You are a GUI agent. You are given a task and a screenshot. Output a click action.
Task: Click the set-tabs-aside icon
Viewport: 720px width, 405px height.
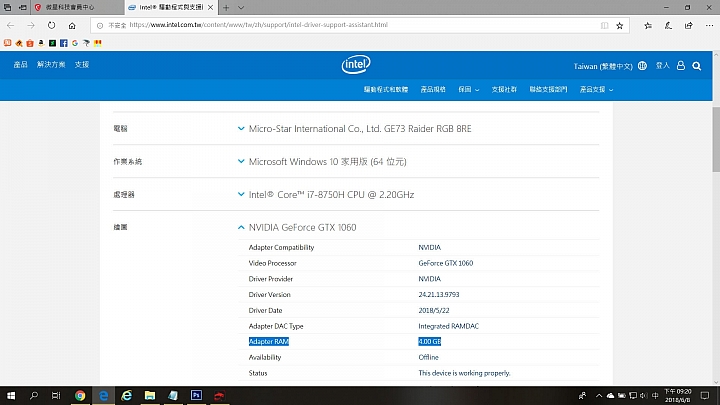click(x=22, y=7)
